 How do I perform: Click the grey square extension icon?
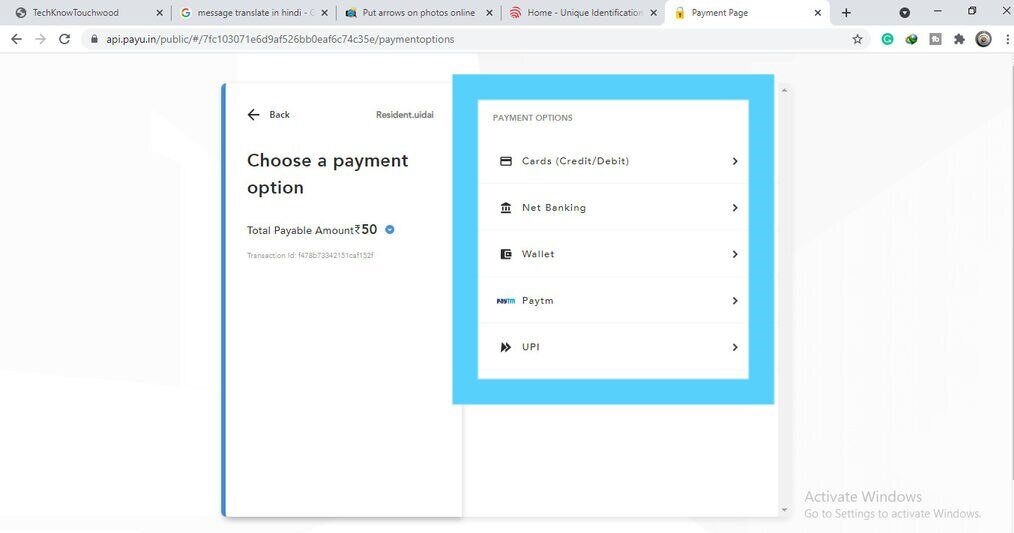click(x=936, y=39)
